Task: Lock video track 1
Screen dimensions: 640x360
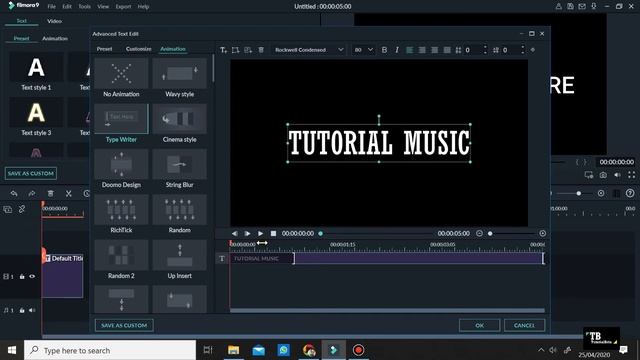Action: pos(22,277)
